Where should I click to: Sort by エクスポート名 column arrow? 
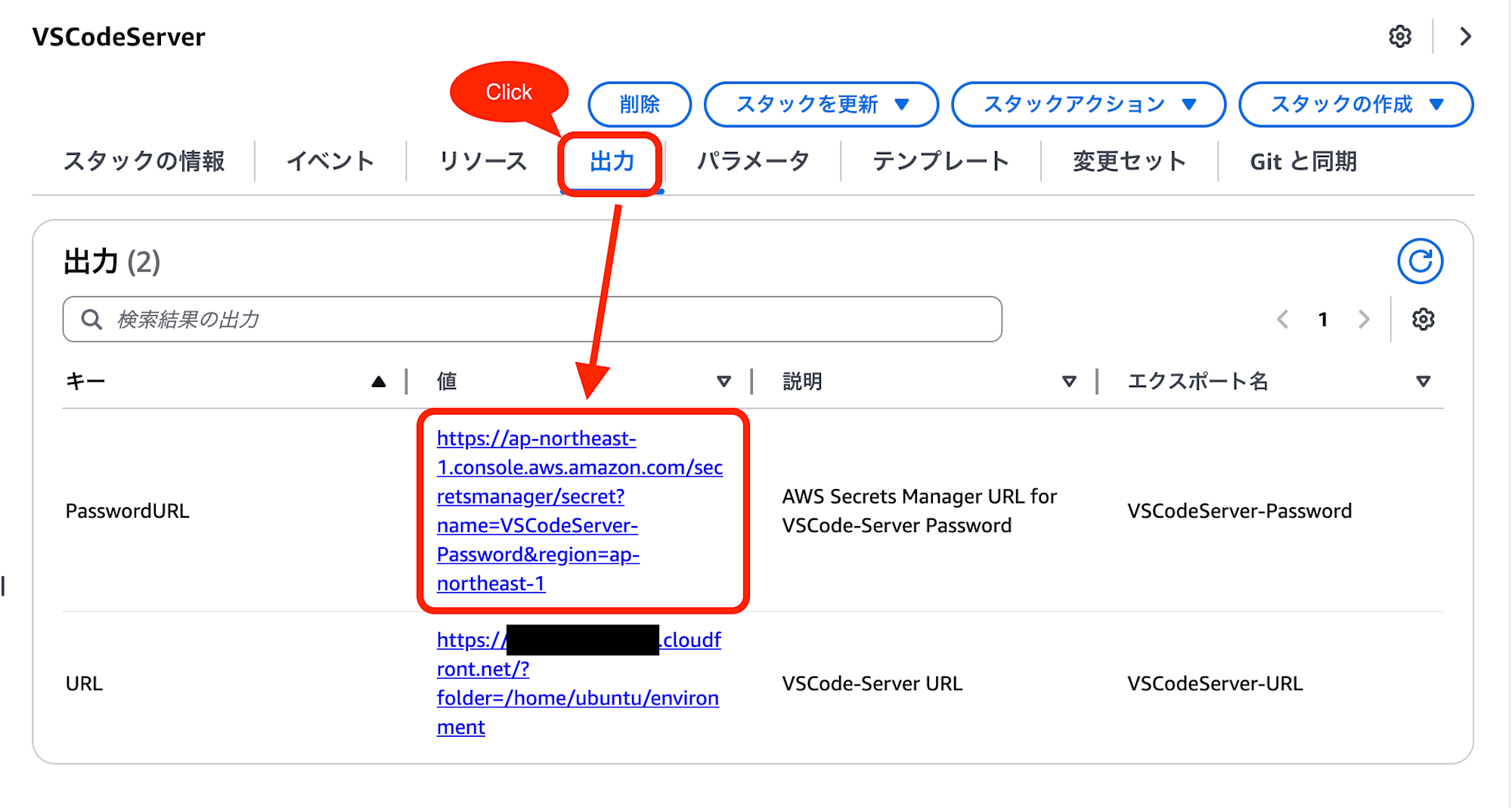[1423, 382]
